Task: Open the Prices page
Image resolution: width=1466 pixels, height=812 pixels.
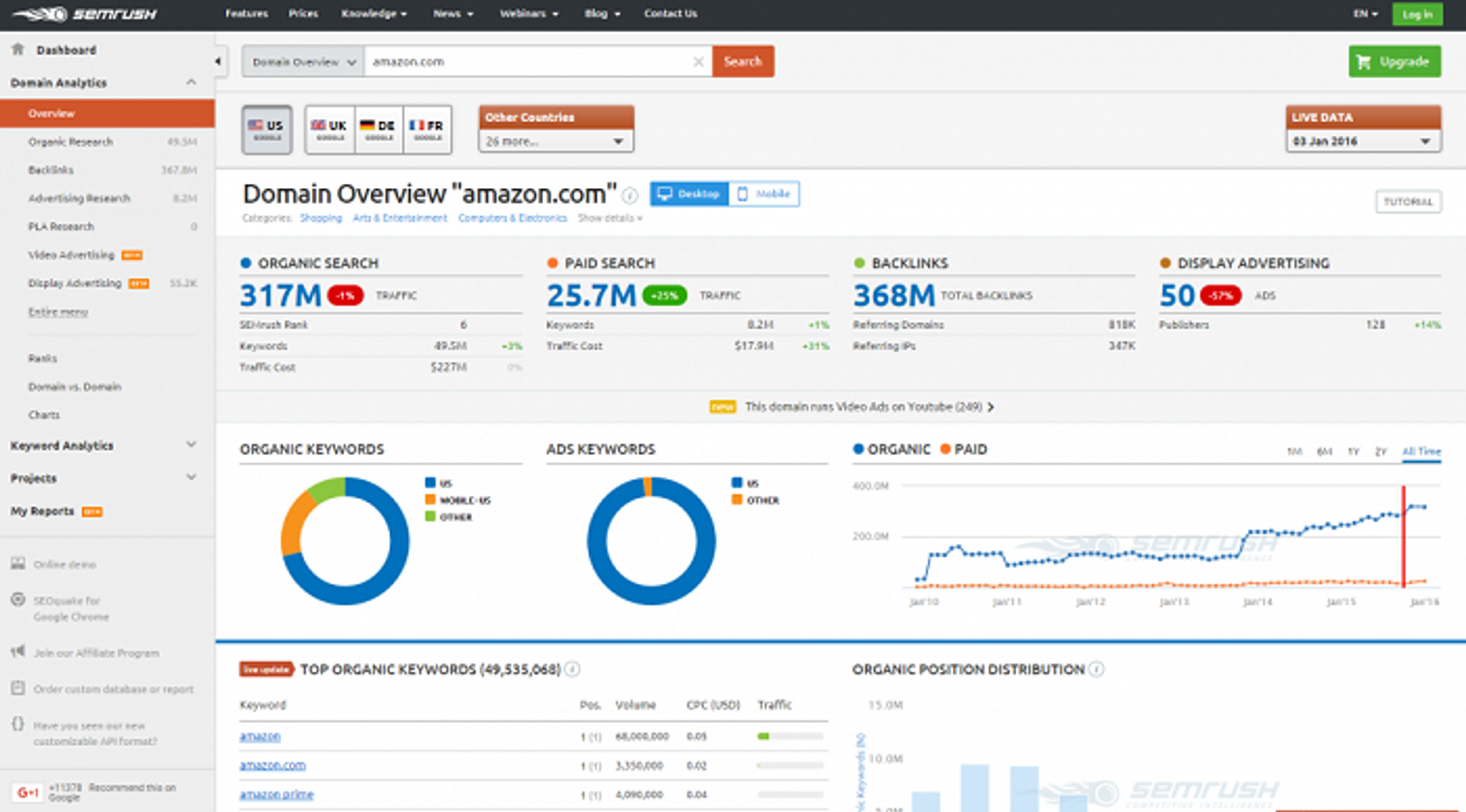Action: click(303, 14)
